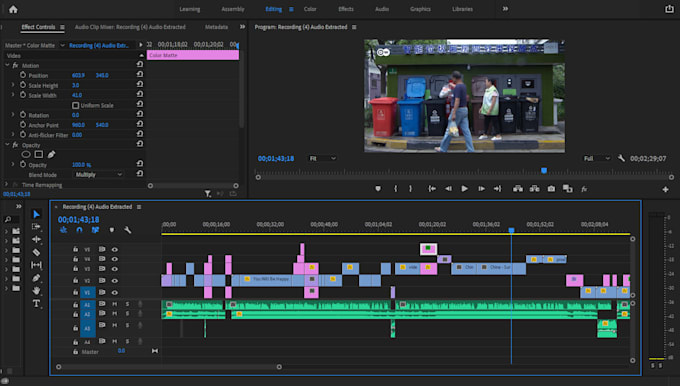
Task: Switch to the Effects workspace
Action: click(x=346, y=9)
